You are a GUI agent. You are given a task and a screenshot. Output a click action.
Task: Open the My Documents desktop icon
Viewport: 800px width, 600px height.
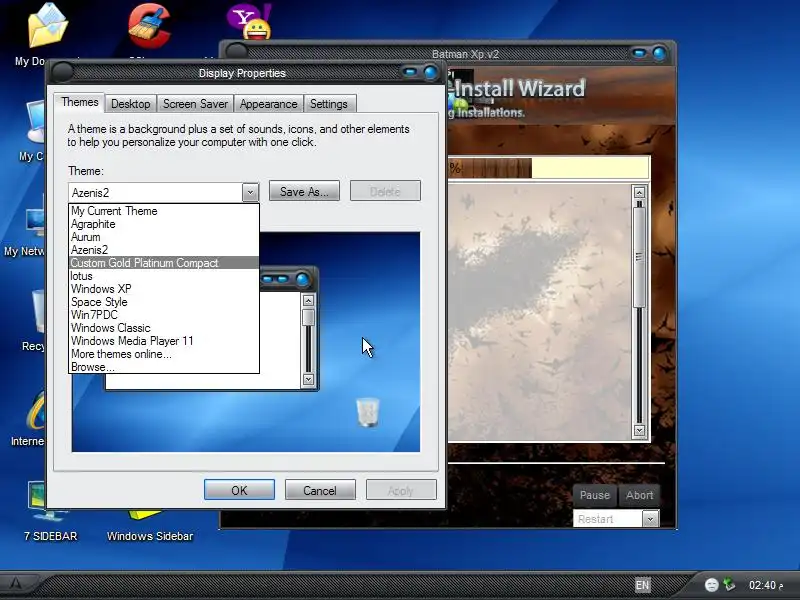pyautogui.click(x=47, y=26)
